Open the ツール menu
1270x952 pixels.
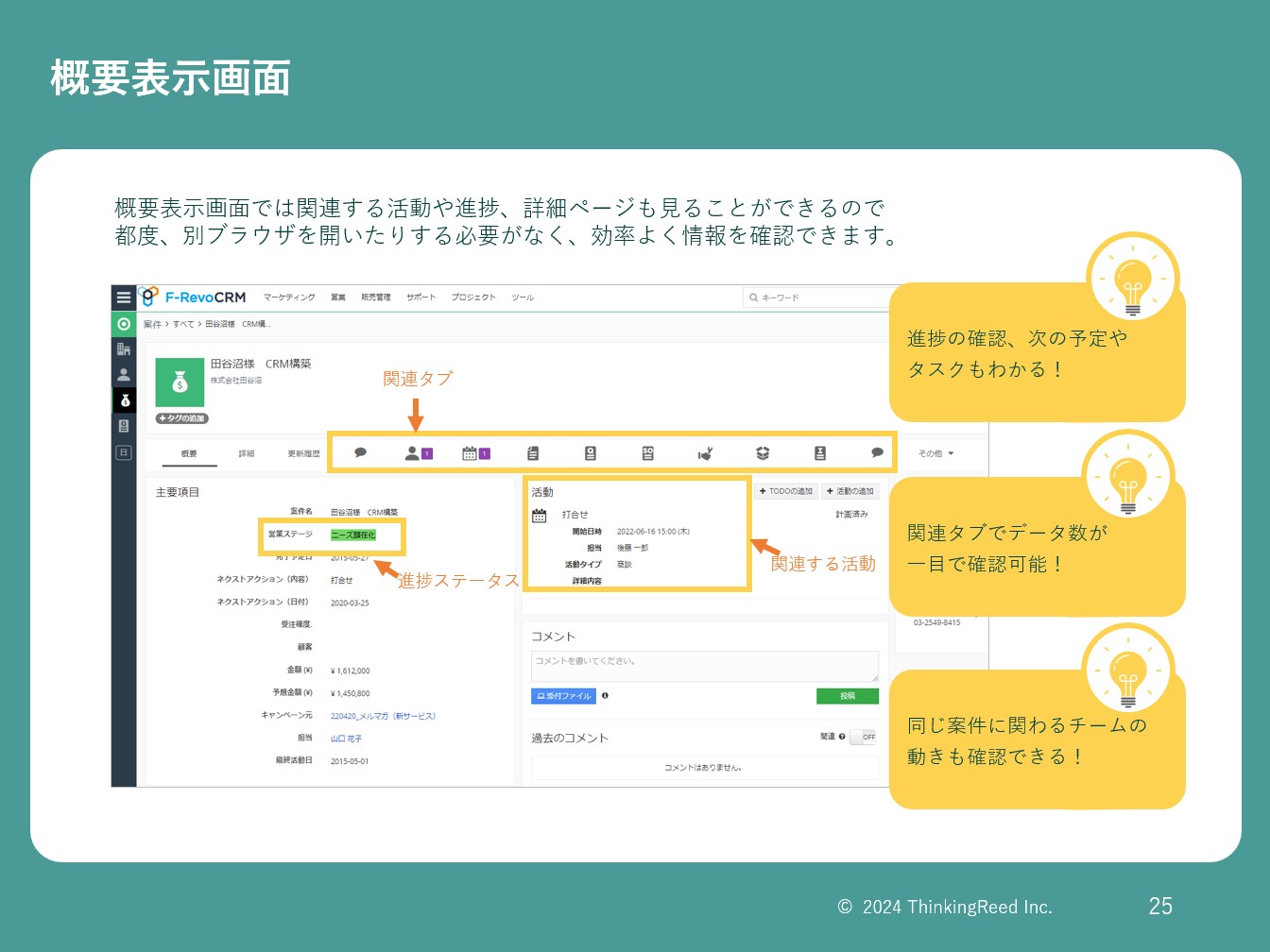tap(523, 297)
